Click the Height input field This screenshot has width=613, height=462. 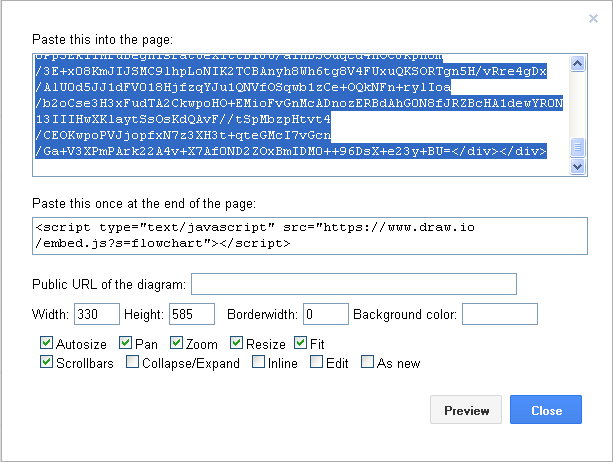pyautogui.click(x=192, y=314)
